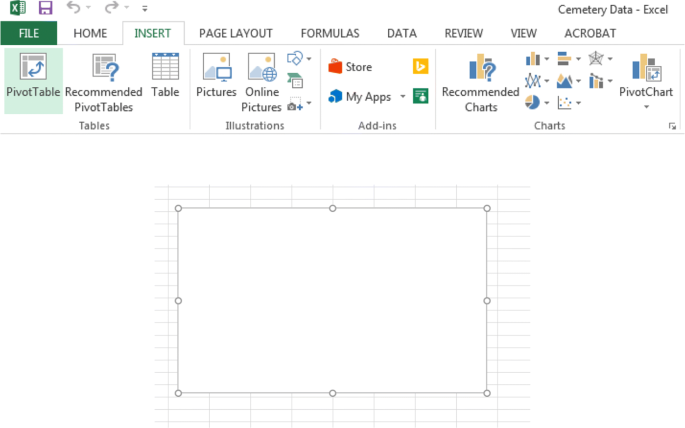Open the DATA tab
The height and width of the screenshot is (428, 685).
pyautogui.click(x=401, y=33)
